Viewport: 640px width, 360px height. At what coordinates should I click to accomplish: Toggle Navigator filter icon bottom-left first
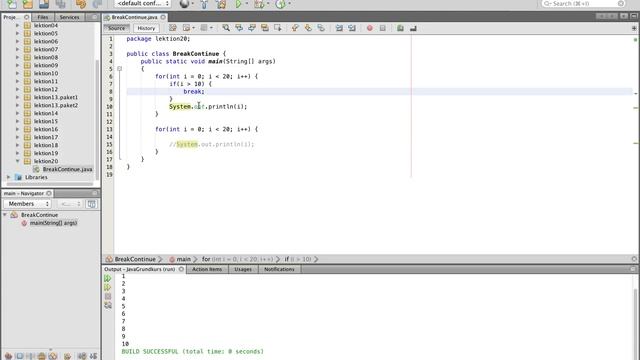8,356
